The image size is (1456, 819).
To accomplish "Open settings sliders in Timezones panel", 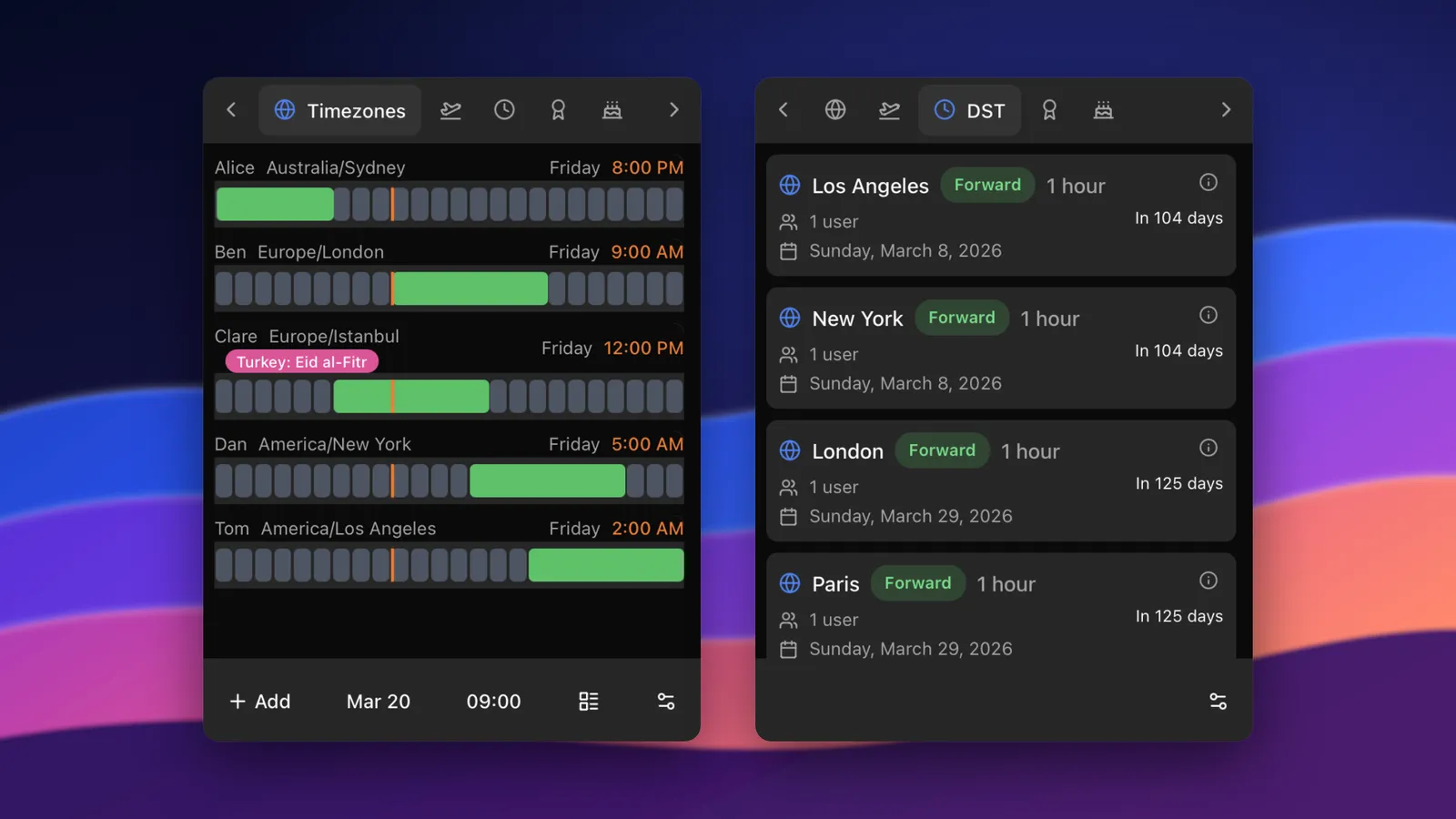I will [666, 702].
